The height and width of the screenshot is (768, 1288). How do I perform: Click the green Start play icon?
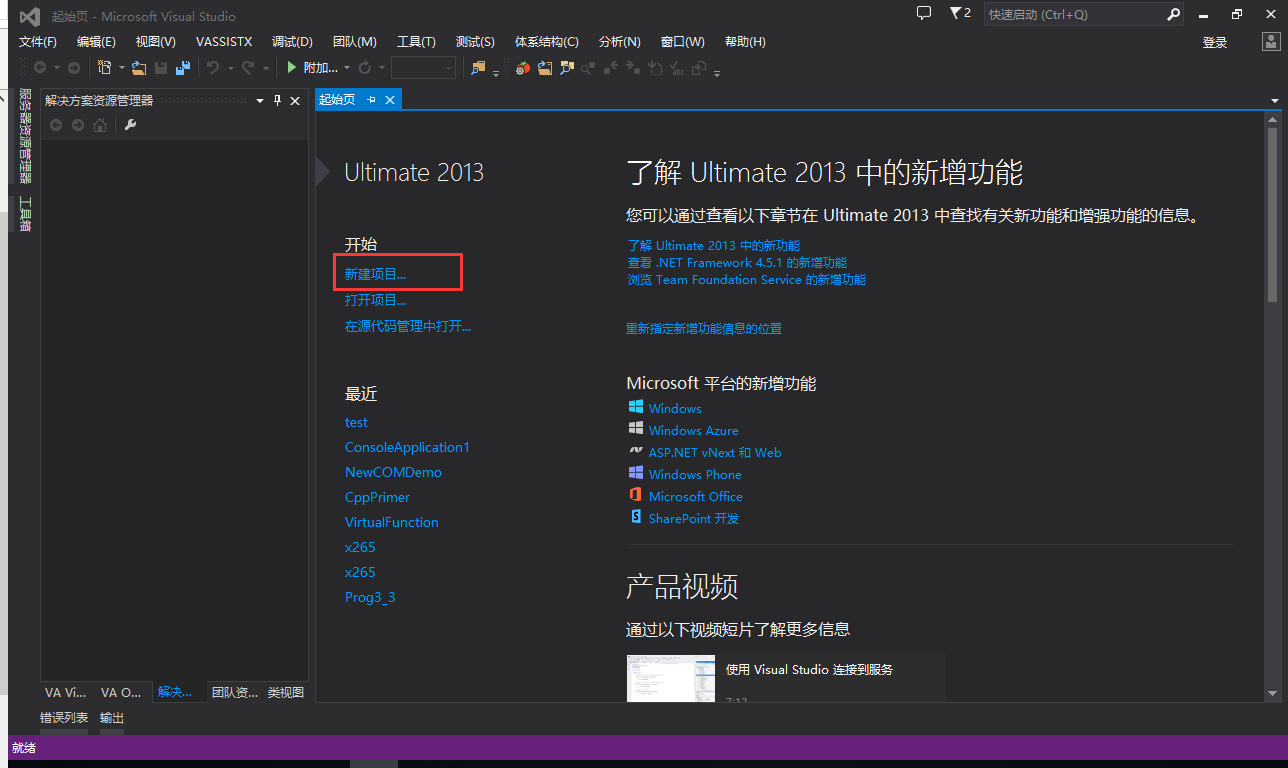(292, 67)
